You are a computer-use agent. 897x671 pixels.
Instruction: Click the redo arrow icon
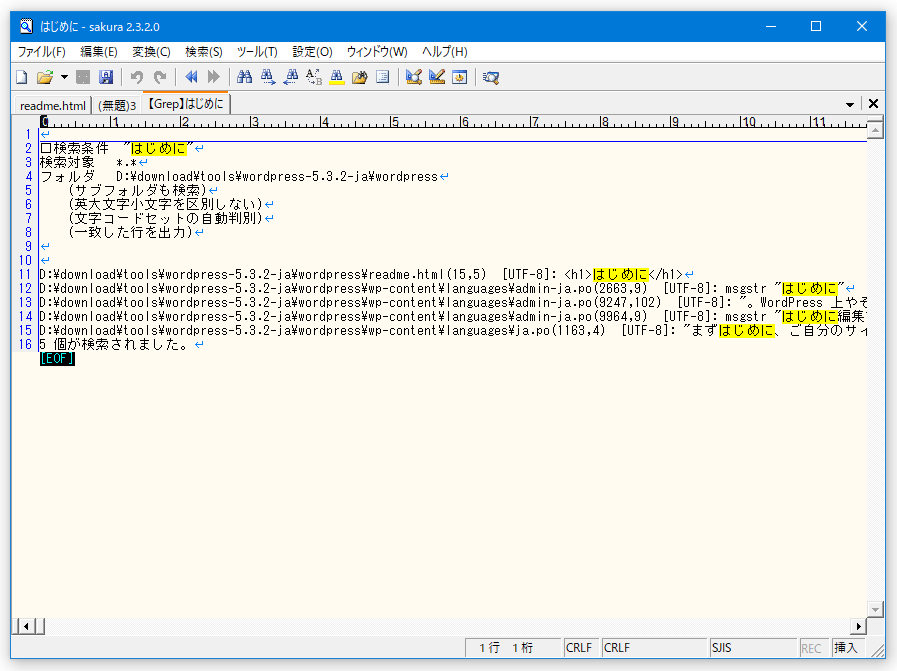coord(160,77)
